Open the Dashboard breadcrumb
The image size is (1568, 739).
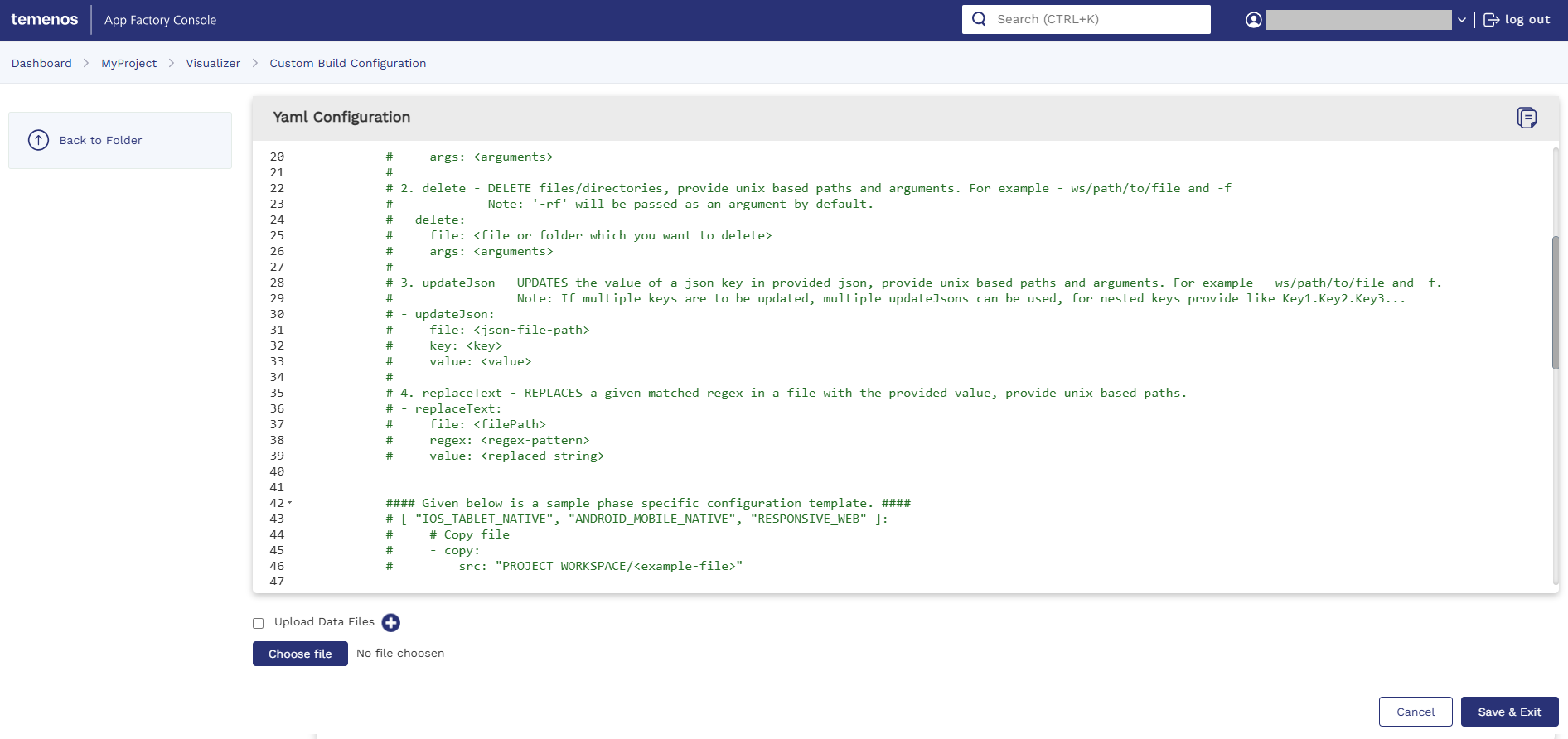pyautogui.click(x=41, y=63)
